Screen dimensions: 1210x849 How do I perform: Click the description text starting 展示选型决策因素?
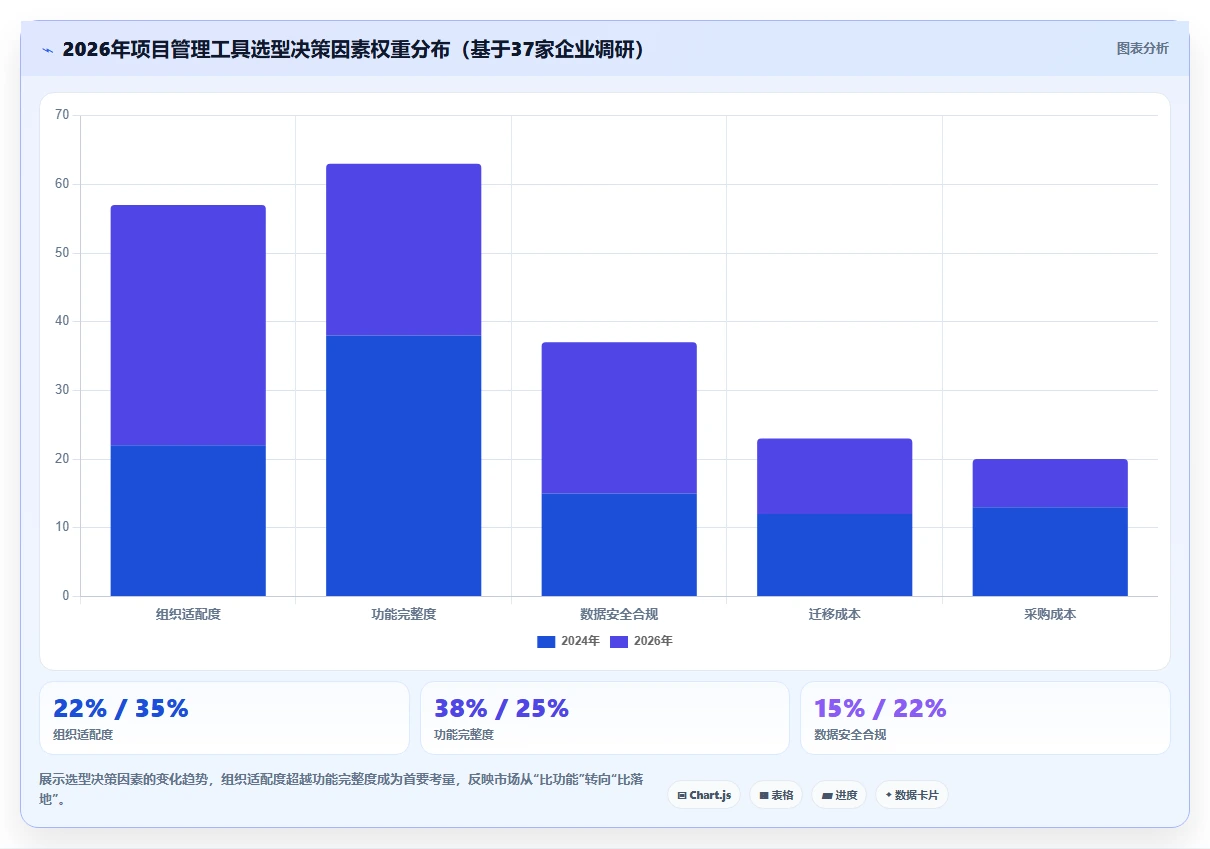tap(343, 789)
